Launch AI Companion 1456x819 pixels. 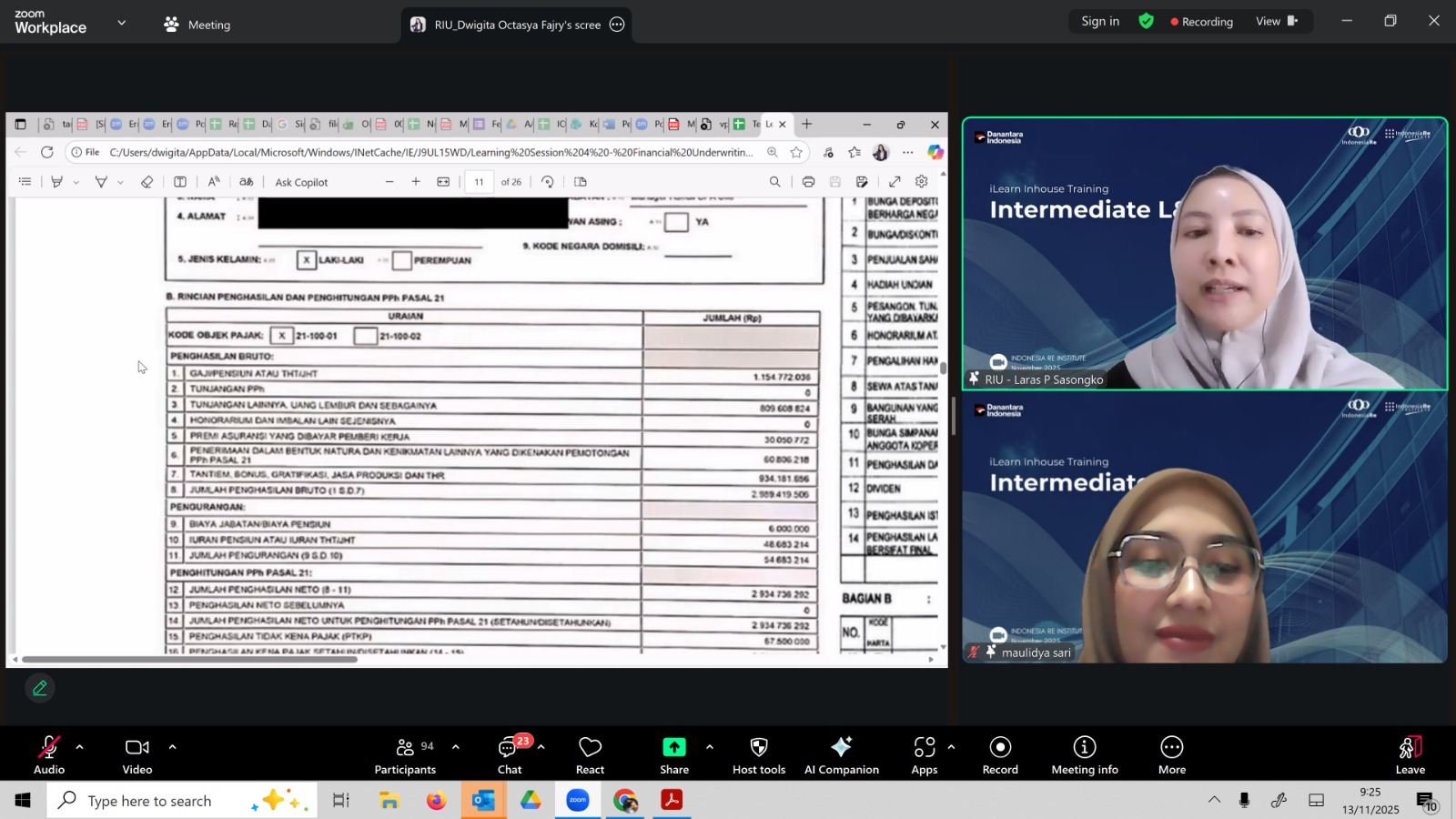coord(841,754)
